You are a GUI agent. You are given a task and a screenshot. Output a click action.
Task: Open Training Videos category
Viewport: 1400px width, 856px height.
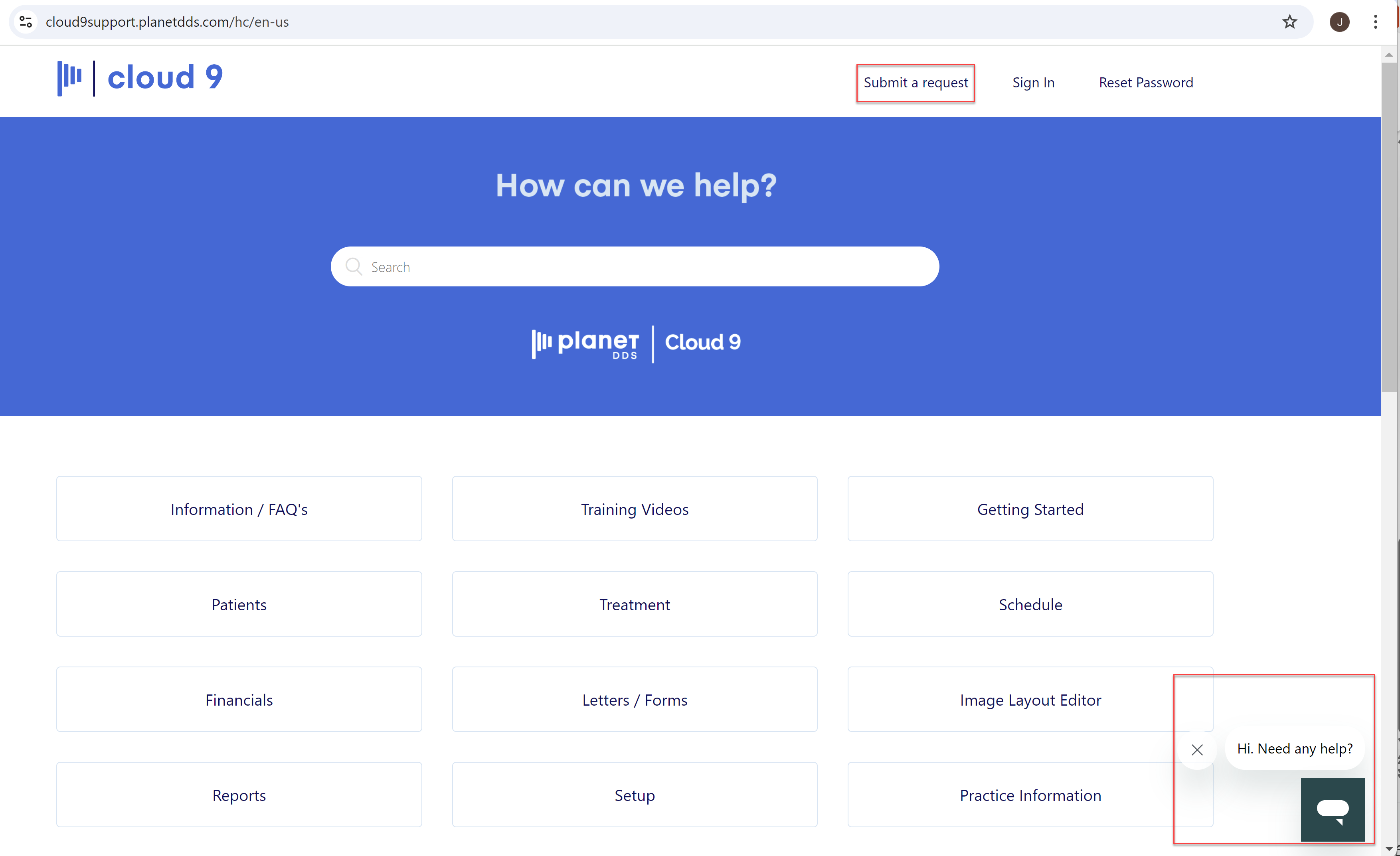[x=635, y=509]
